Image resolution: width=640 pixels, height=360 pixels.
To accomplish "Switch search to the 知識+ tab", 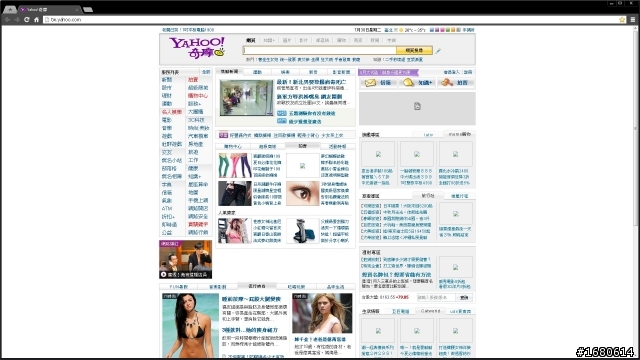I will pyautogui.click(x=269, y=40).
